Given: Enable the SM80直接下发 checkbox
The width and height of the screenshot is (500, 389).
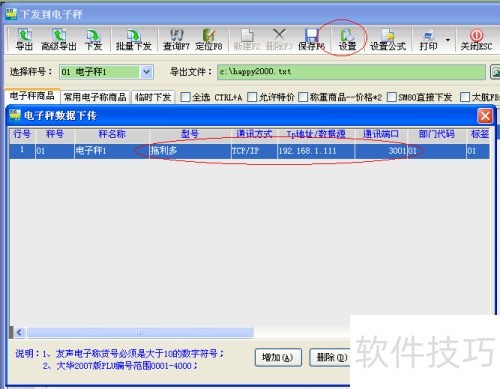Looking at the screenshot, I should tap(392, 97).
